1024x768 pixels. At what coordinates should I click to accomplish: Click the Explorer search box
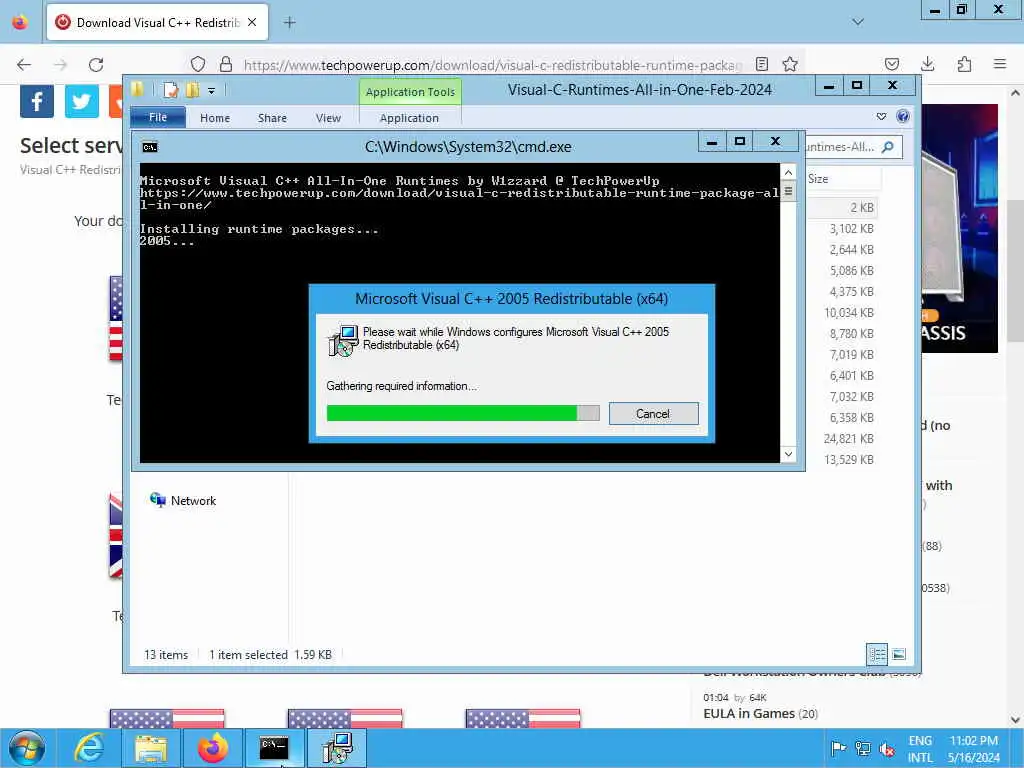tap(854, 147)
